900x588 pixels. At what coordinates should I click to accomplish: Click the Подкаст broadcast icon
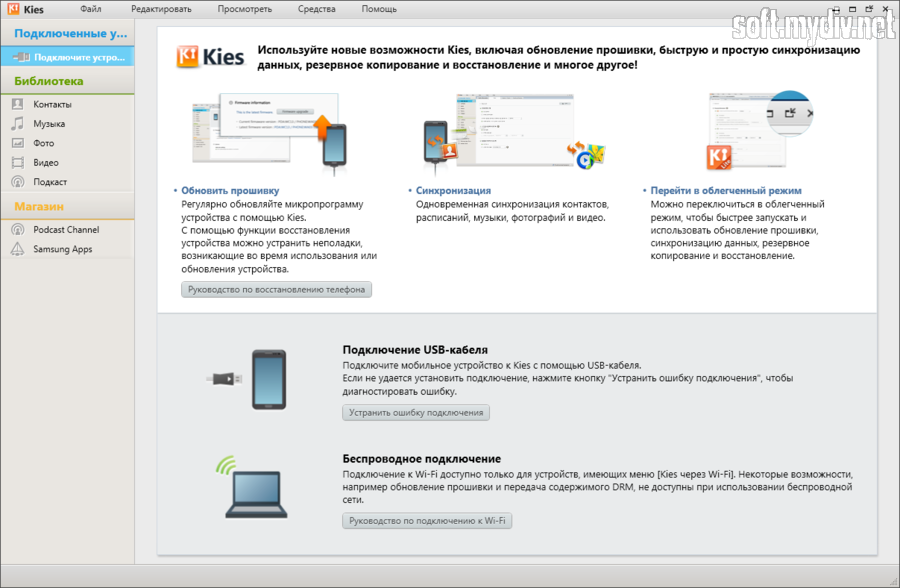click(18, 182)
